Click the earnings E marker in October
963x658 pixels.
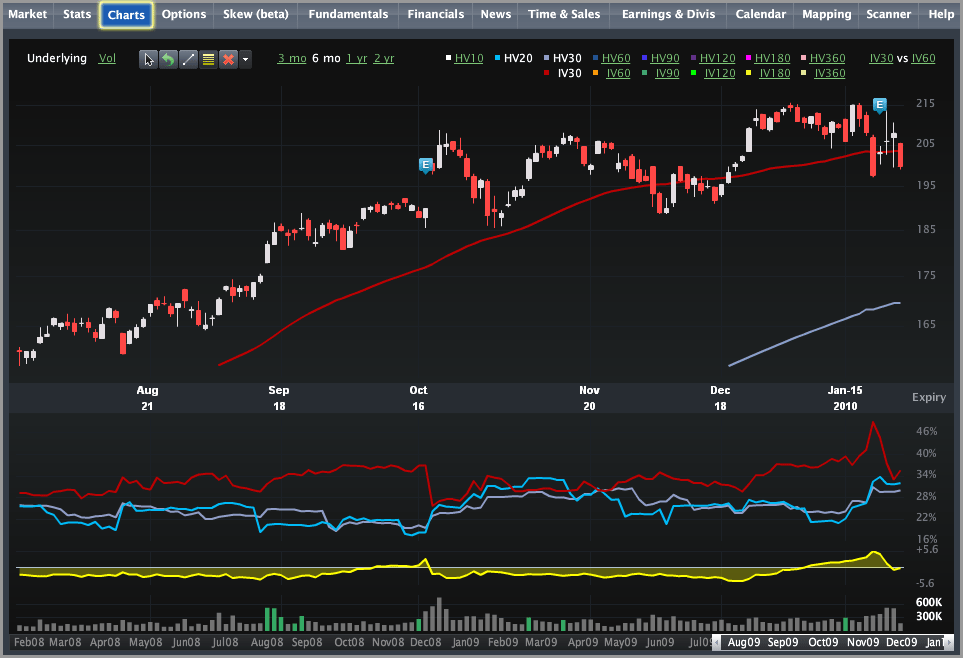pyautogui.click(x=426, y=165)
